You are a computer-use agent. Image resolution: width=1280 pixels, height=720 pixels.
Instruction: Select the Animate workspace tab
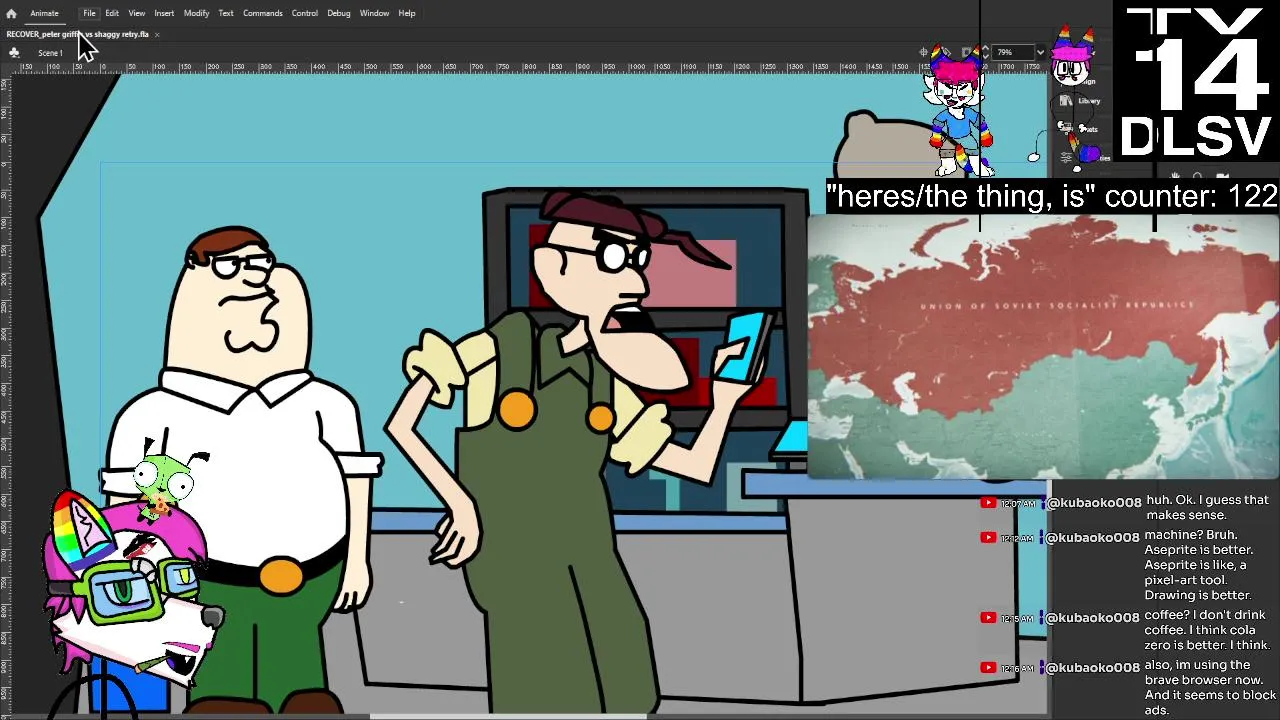(x=44, y=13)
